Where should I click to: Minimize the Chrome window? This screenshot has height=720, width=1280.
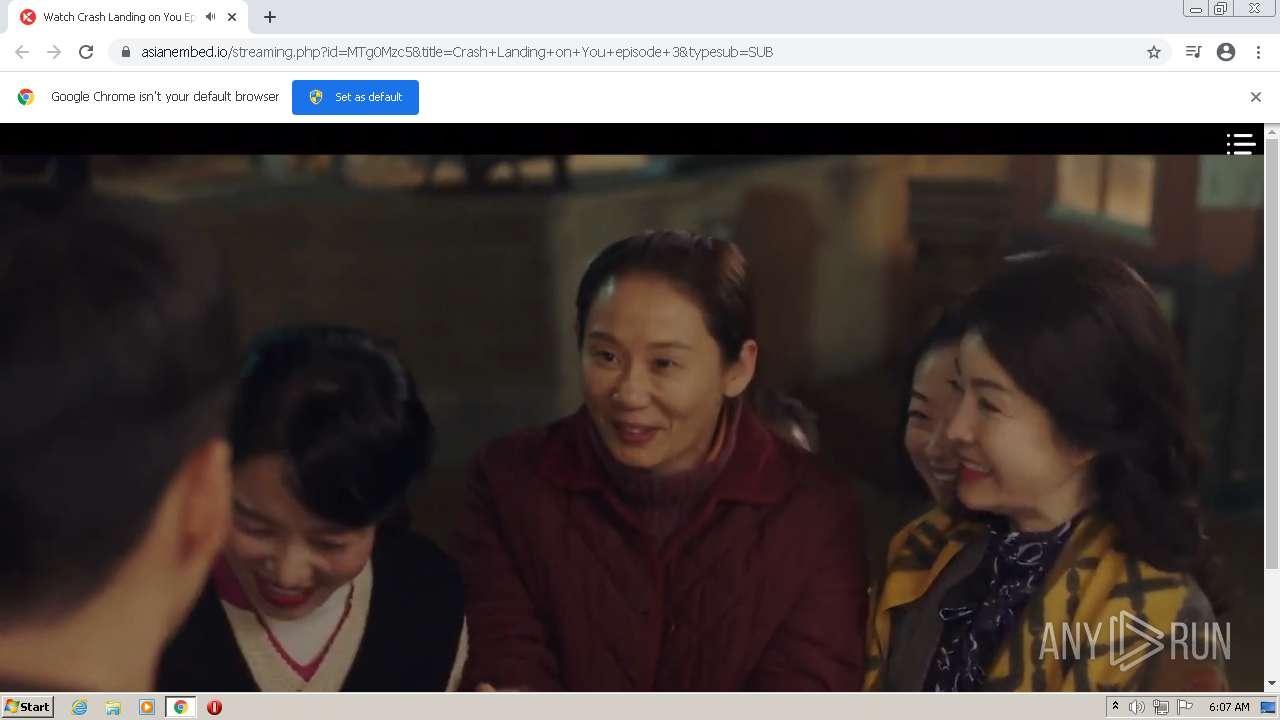click(x=1195, y=9)
